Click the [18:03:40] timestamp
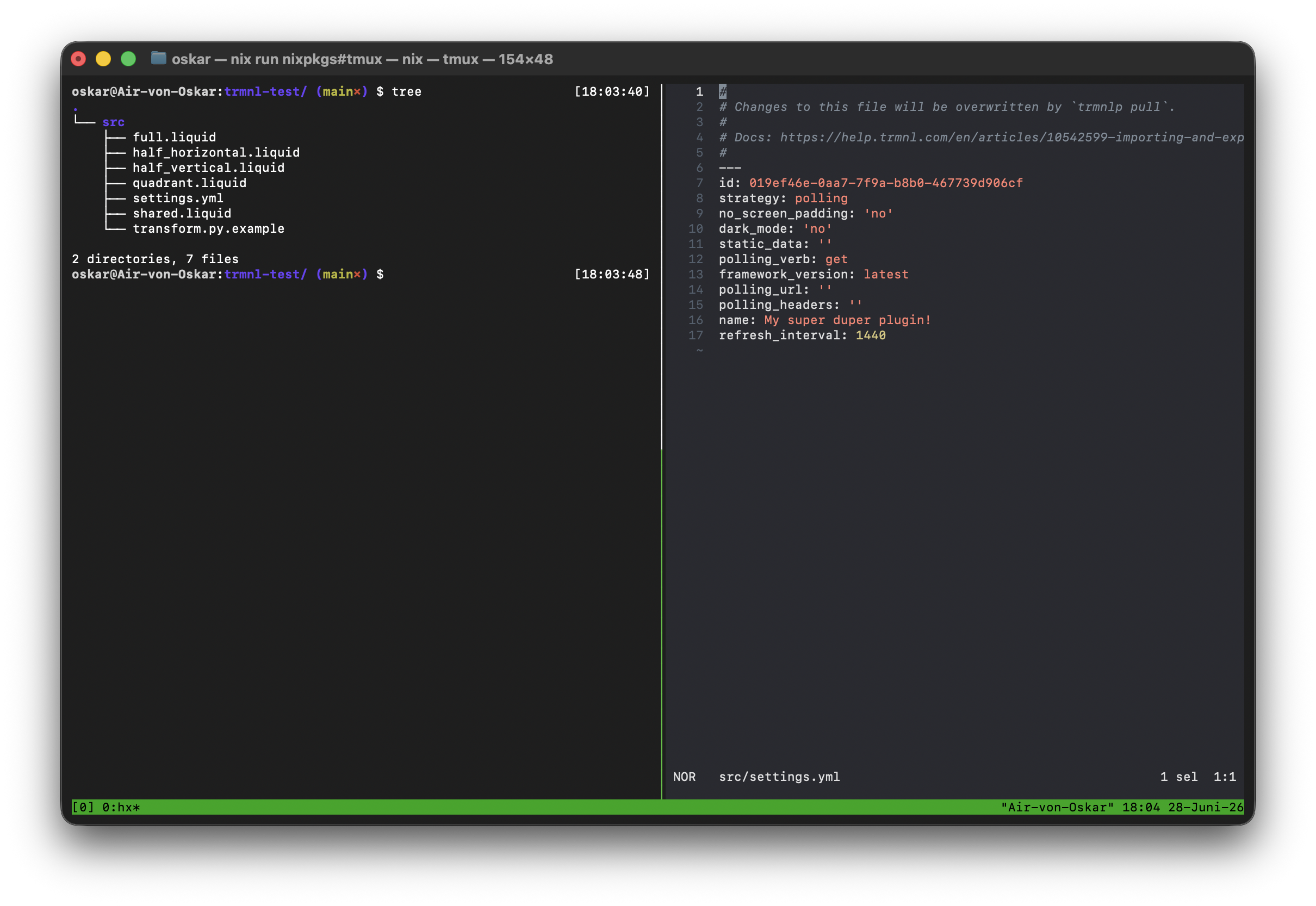Image resolution: width=1316 pixels, height=906 pixels. pos(612,92)
